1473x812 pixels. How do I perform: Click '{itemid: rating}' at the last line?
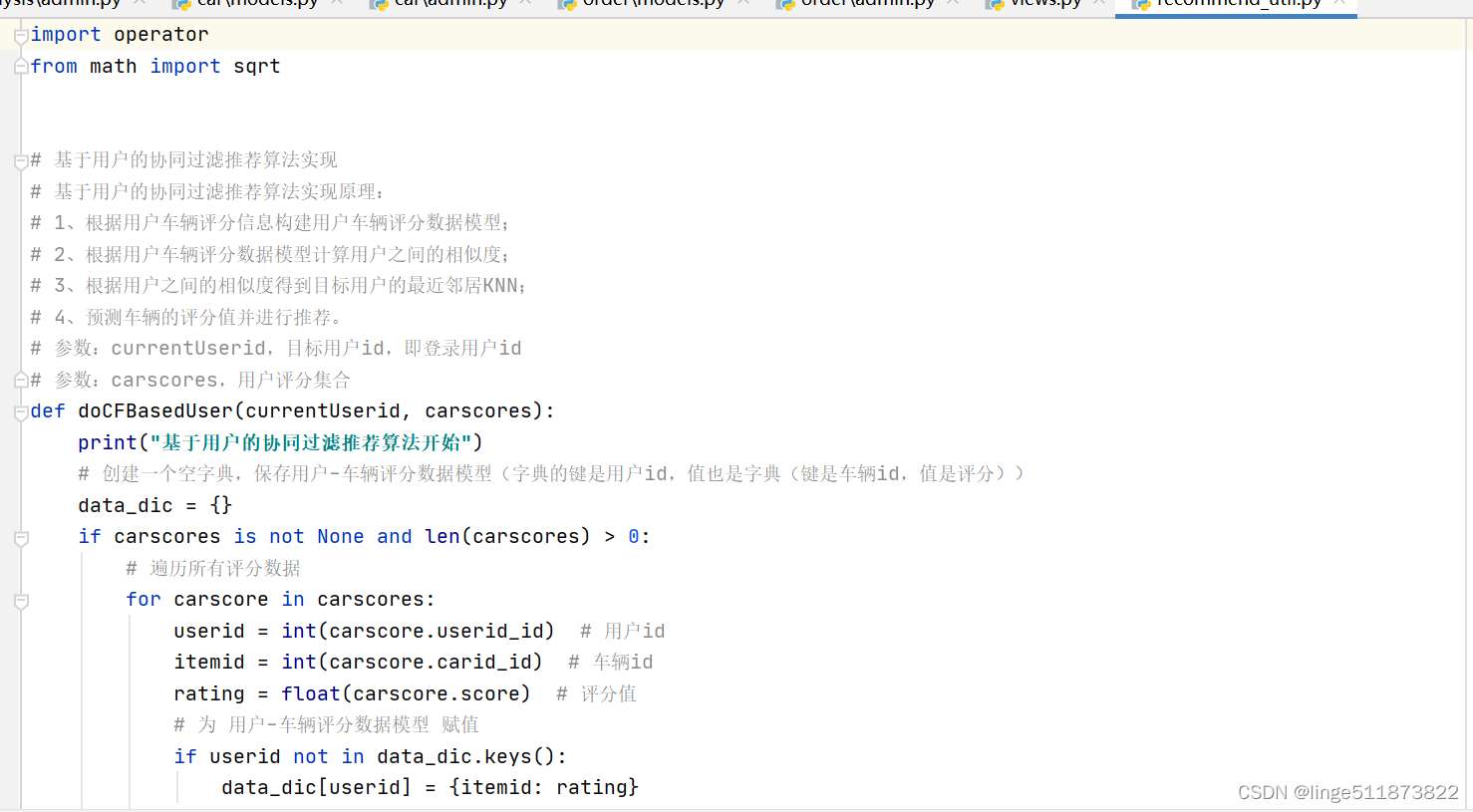click(x=543, y=787)
